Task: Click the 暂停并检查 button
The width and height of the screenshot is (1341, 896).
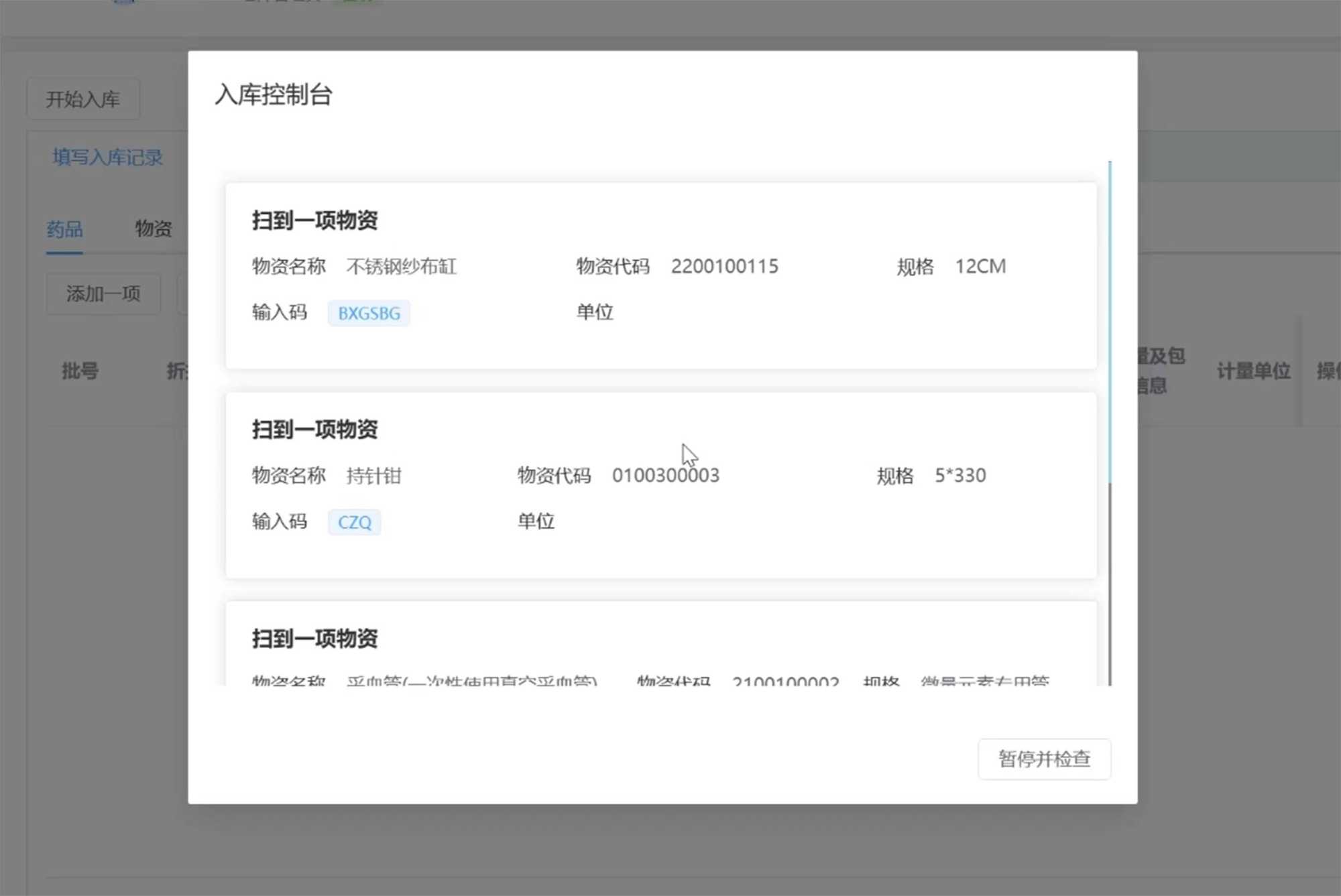Action: click(x=1044, y=759)
